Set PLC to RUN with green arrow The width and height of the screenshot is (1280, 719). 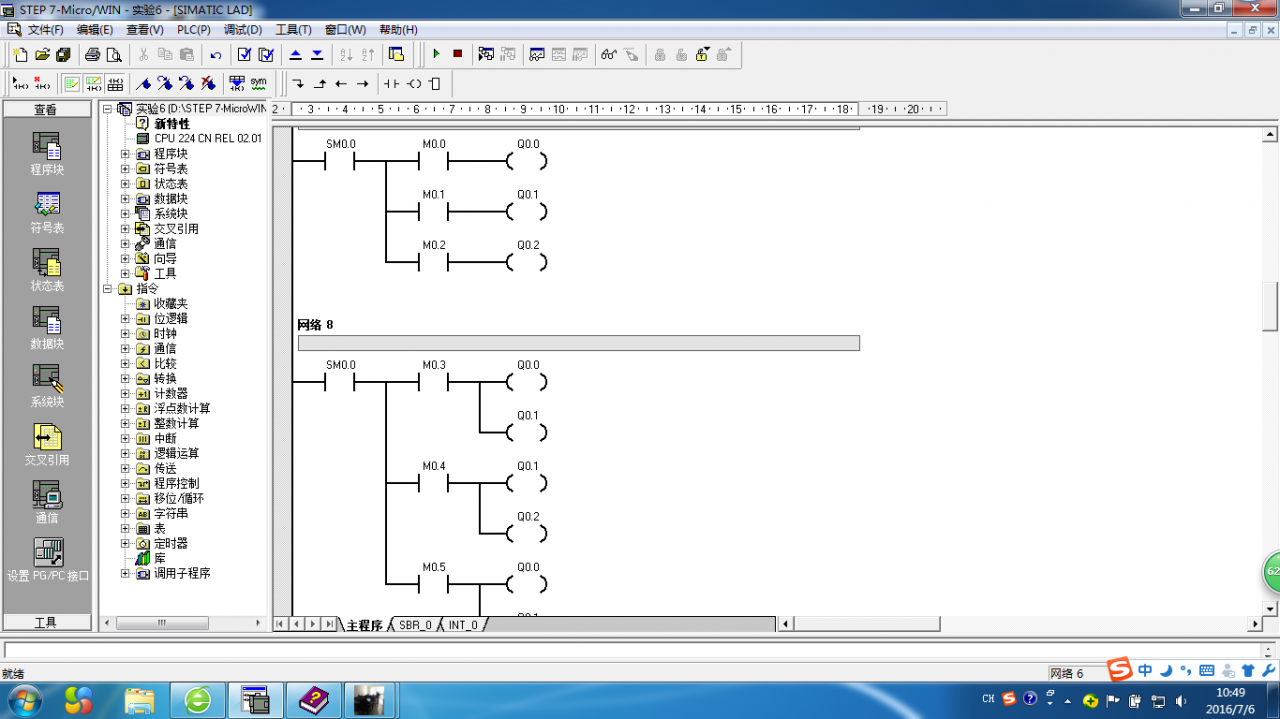point(436,54)
